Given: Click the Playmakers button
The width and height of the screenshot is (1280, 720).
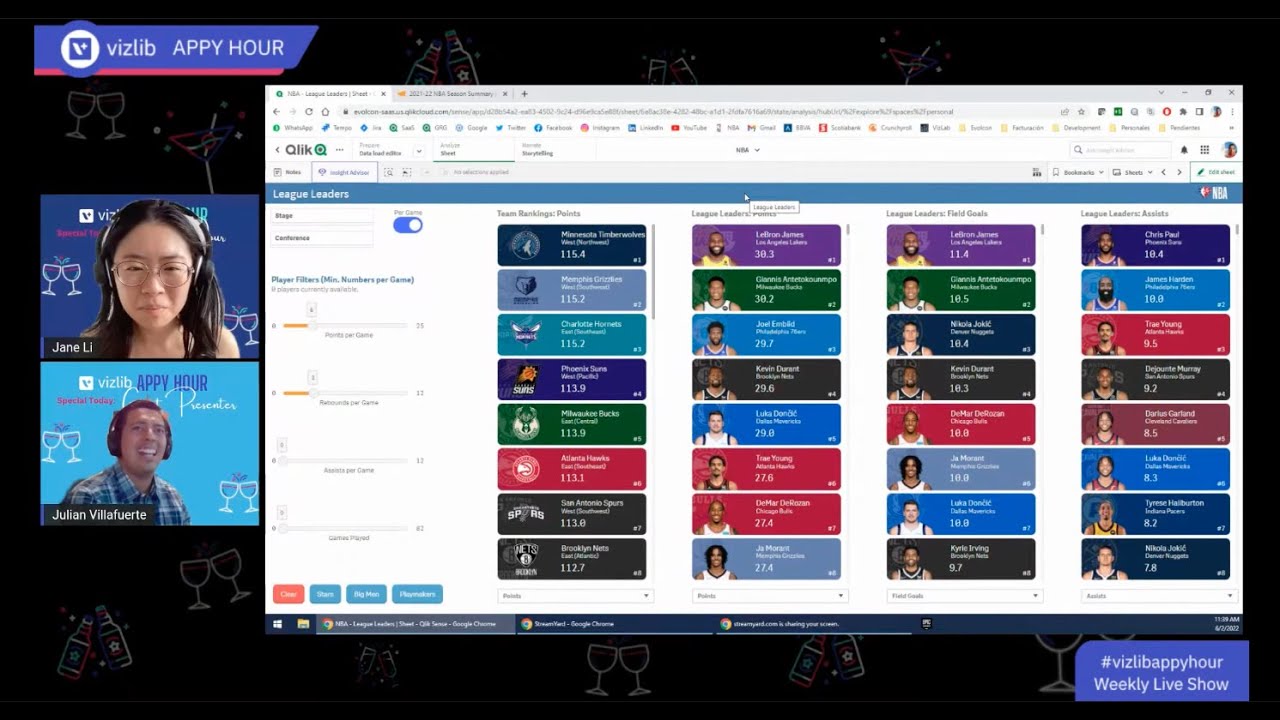Looking at the screenshot, I should tap(417, 594).
